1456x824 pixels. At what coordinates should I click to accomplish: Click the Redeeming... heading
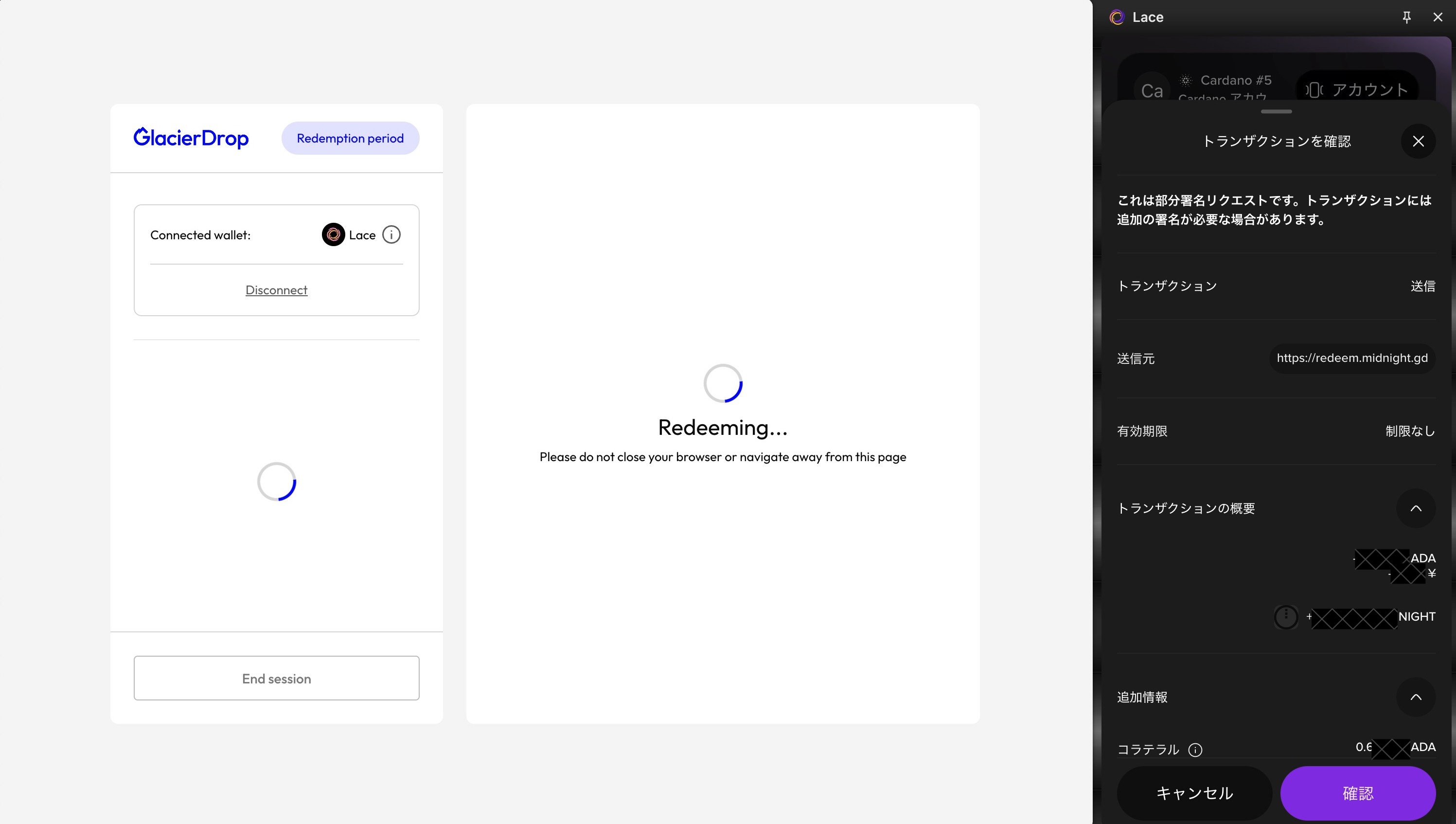click(x=723, y=427)
